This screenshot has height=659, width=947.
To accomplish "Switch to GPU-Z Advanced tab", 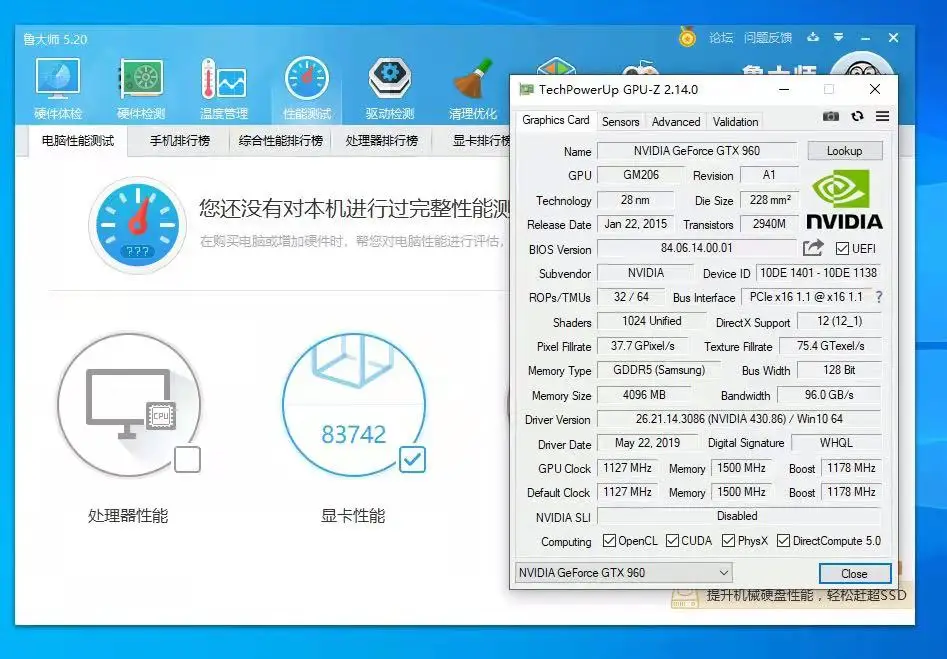I will click(x=676, y=121).
